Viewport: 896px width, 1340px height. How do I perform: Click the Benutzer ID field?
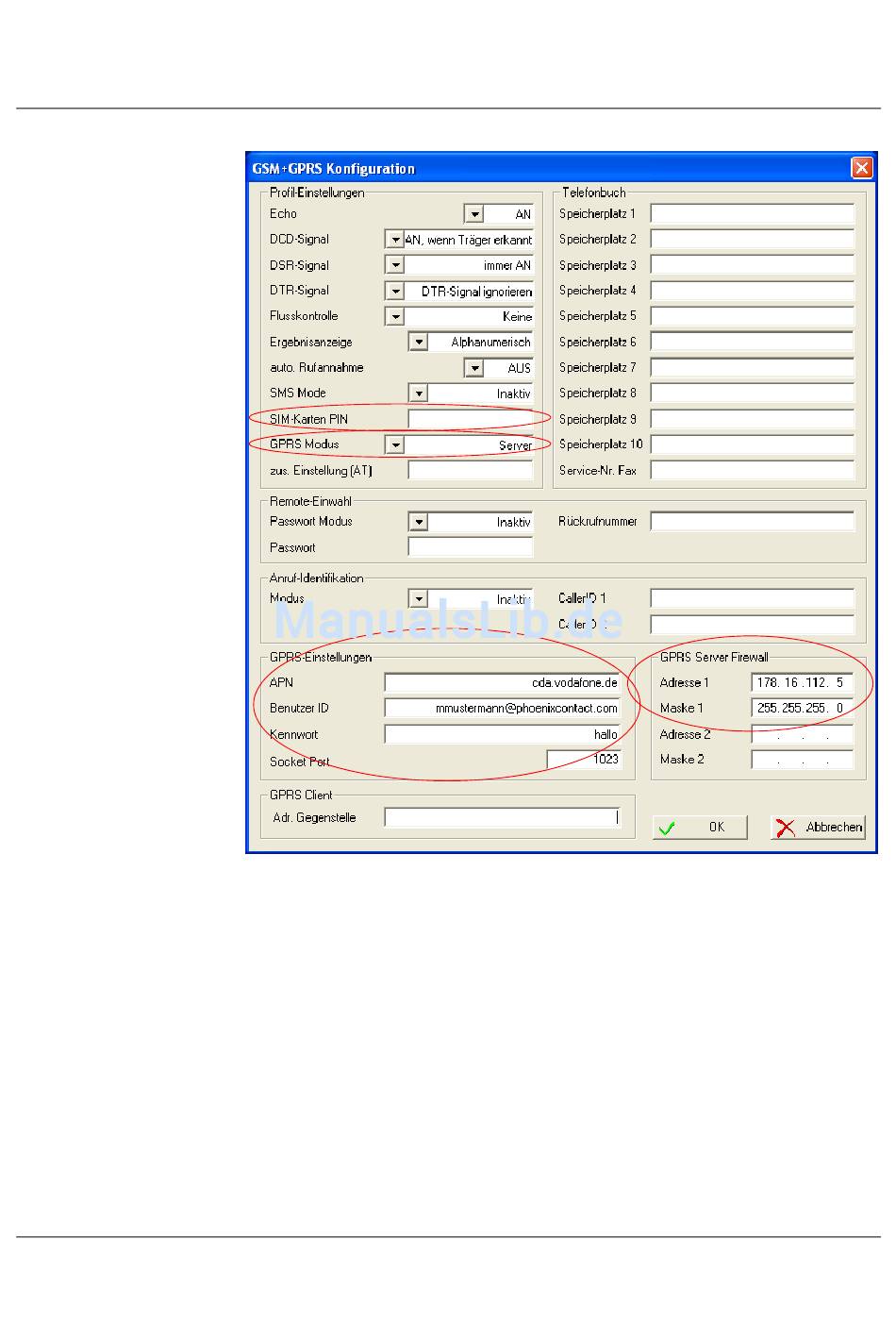503,709
